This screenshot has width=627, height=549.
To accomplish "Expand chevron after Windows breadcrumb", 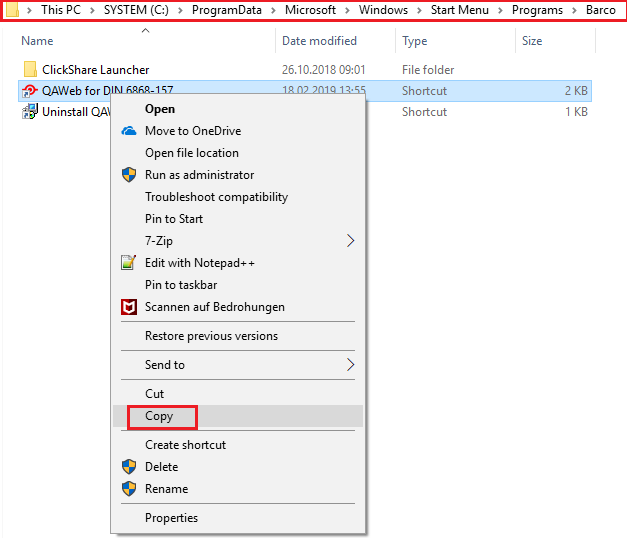I will point(419,10).
